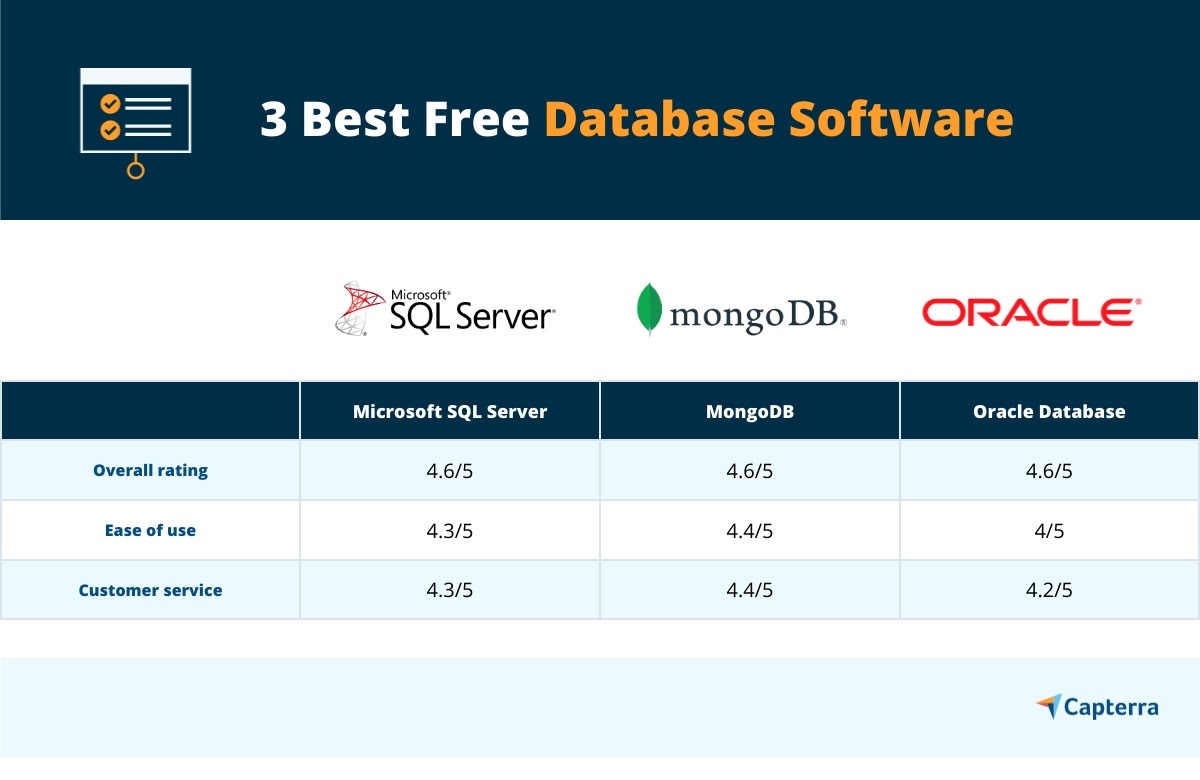Click the Microsoft SQL Server logo
This screenshot has width=1200, height=780.
tap(445, 308)
